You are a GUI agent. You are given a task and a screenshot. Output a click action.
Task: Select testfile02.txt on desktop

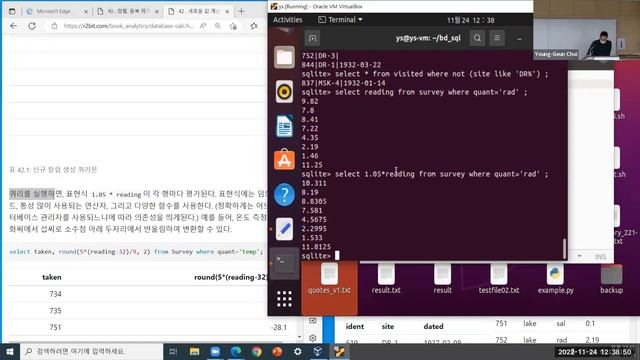click(499, 280)
